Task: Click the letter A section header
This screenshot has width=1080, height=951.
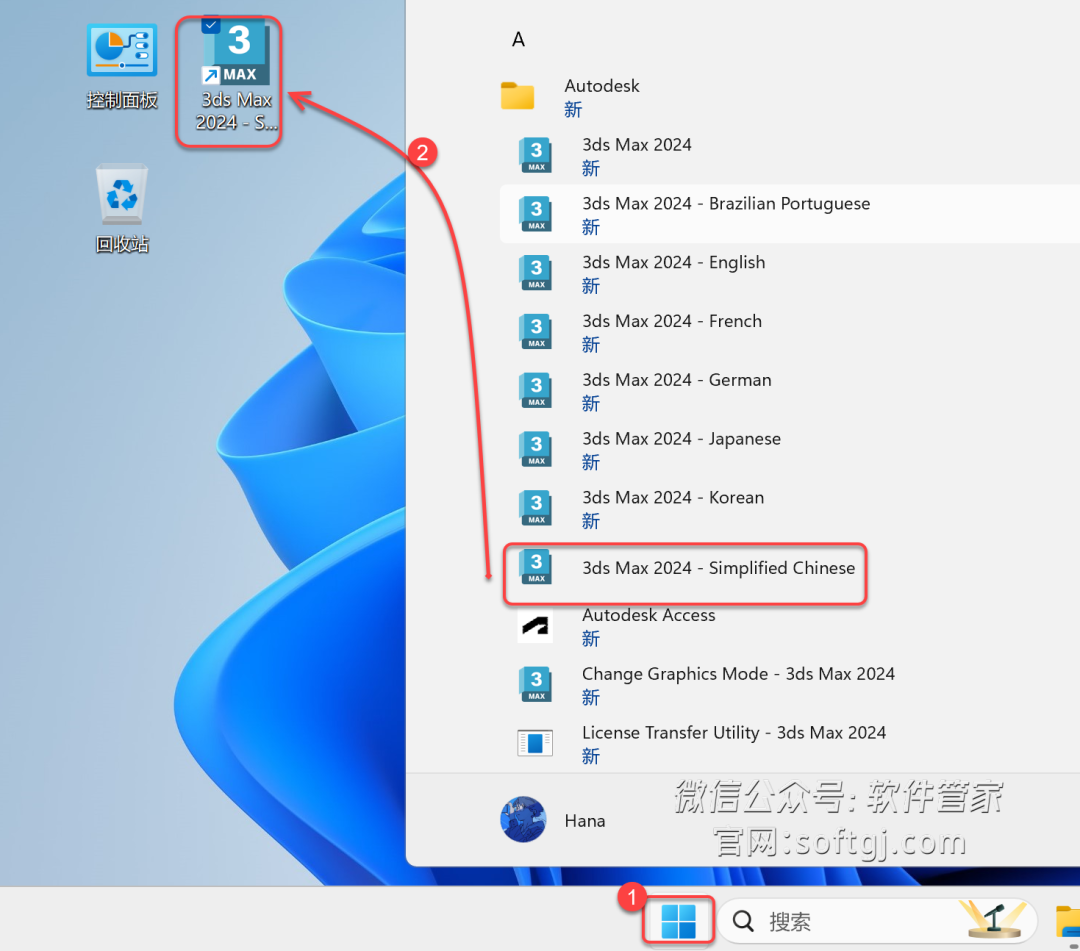Action: (x=519, y=39)
